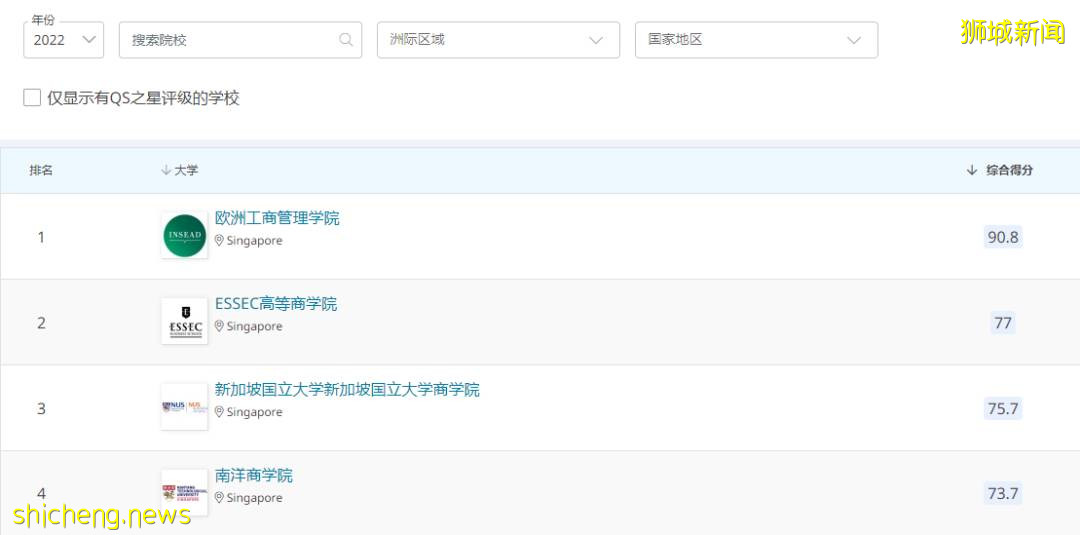
Task: Click the location pin beside INSEAD's Singapore
Action: [x=219, y=240]
